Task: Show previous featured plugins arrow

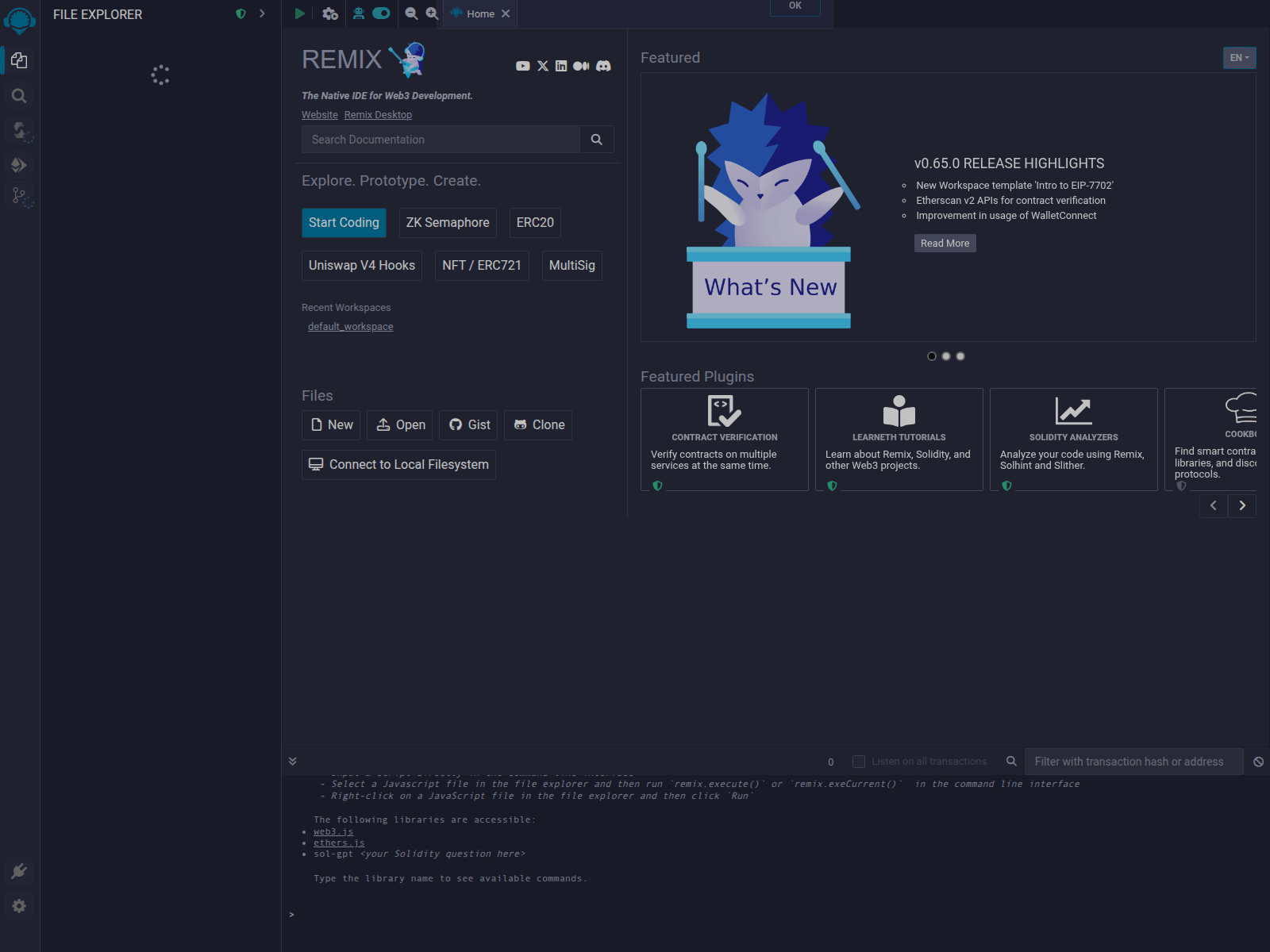Action: (x=1214, y=506)
